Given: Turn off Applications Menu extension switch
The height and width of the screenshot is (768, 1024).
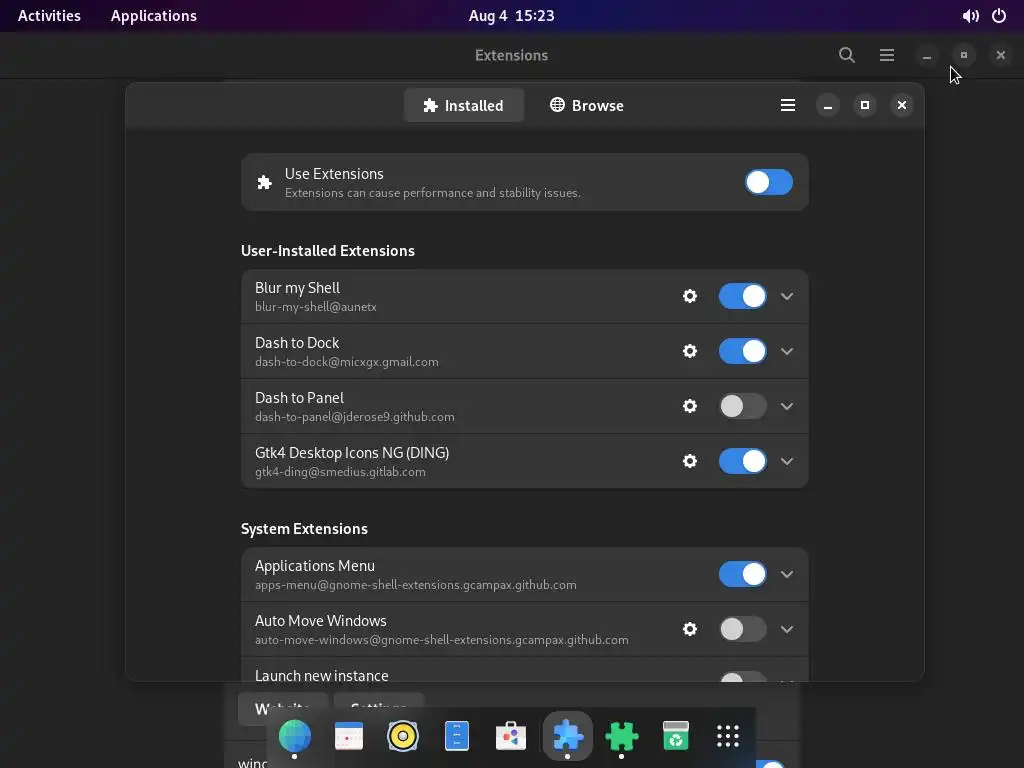Looking at the screenshot, I should point(743,575).
